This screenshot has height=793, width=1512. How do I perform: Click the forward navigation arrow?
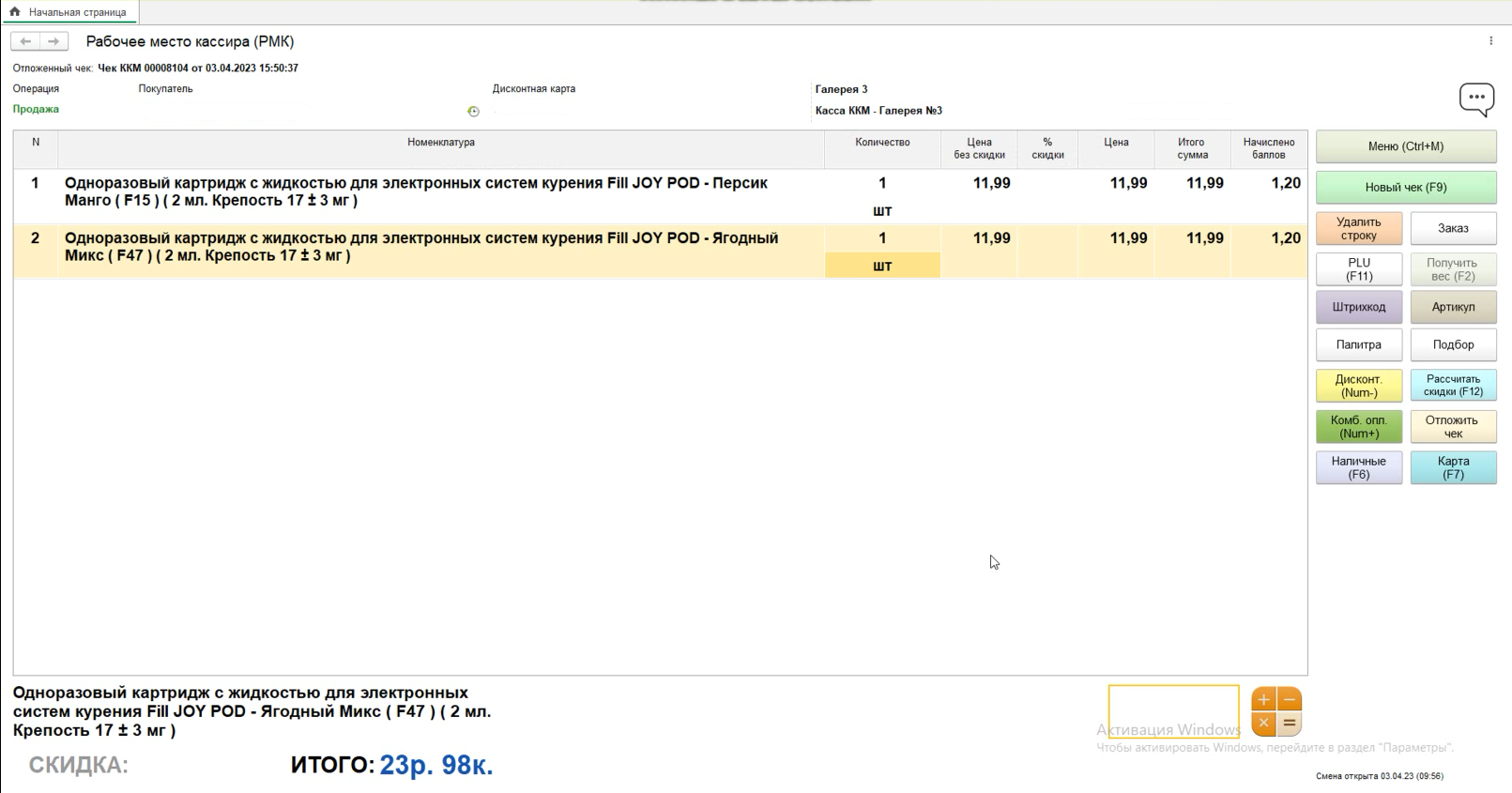pos(53,41)
